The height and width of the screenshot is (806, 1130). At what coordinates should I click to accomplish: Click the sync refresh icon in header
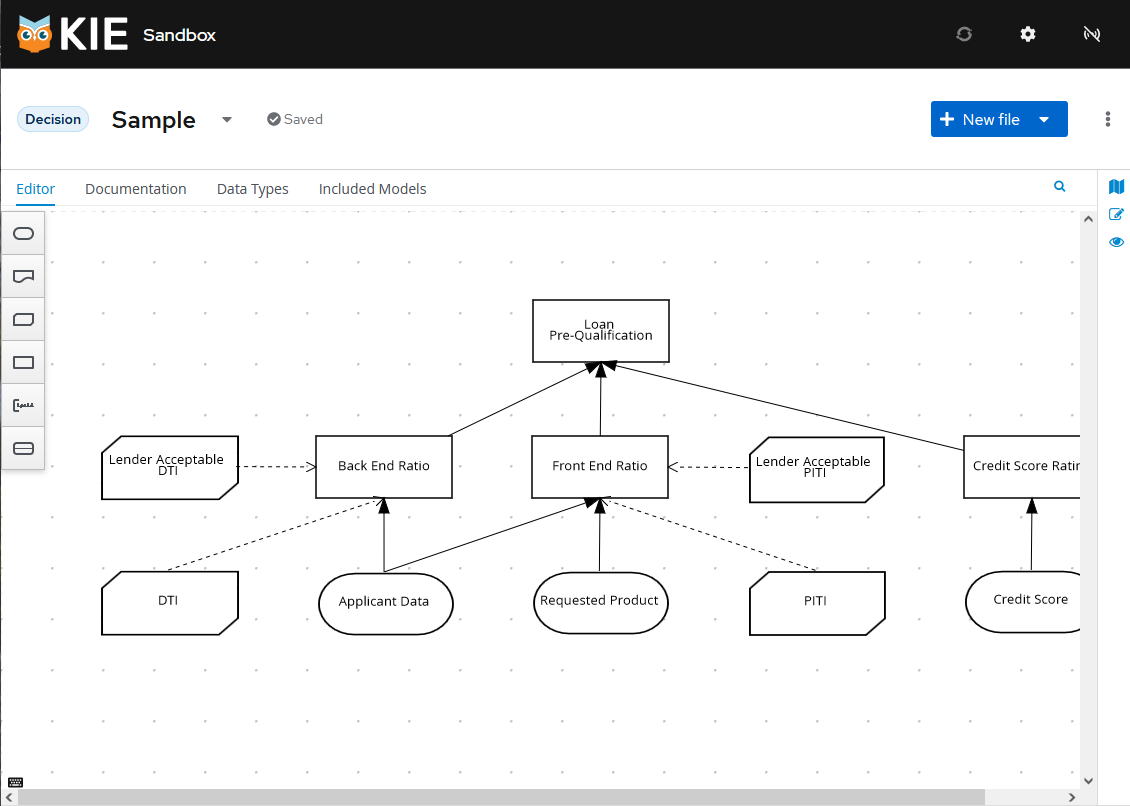click(964, 34)
